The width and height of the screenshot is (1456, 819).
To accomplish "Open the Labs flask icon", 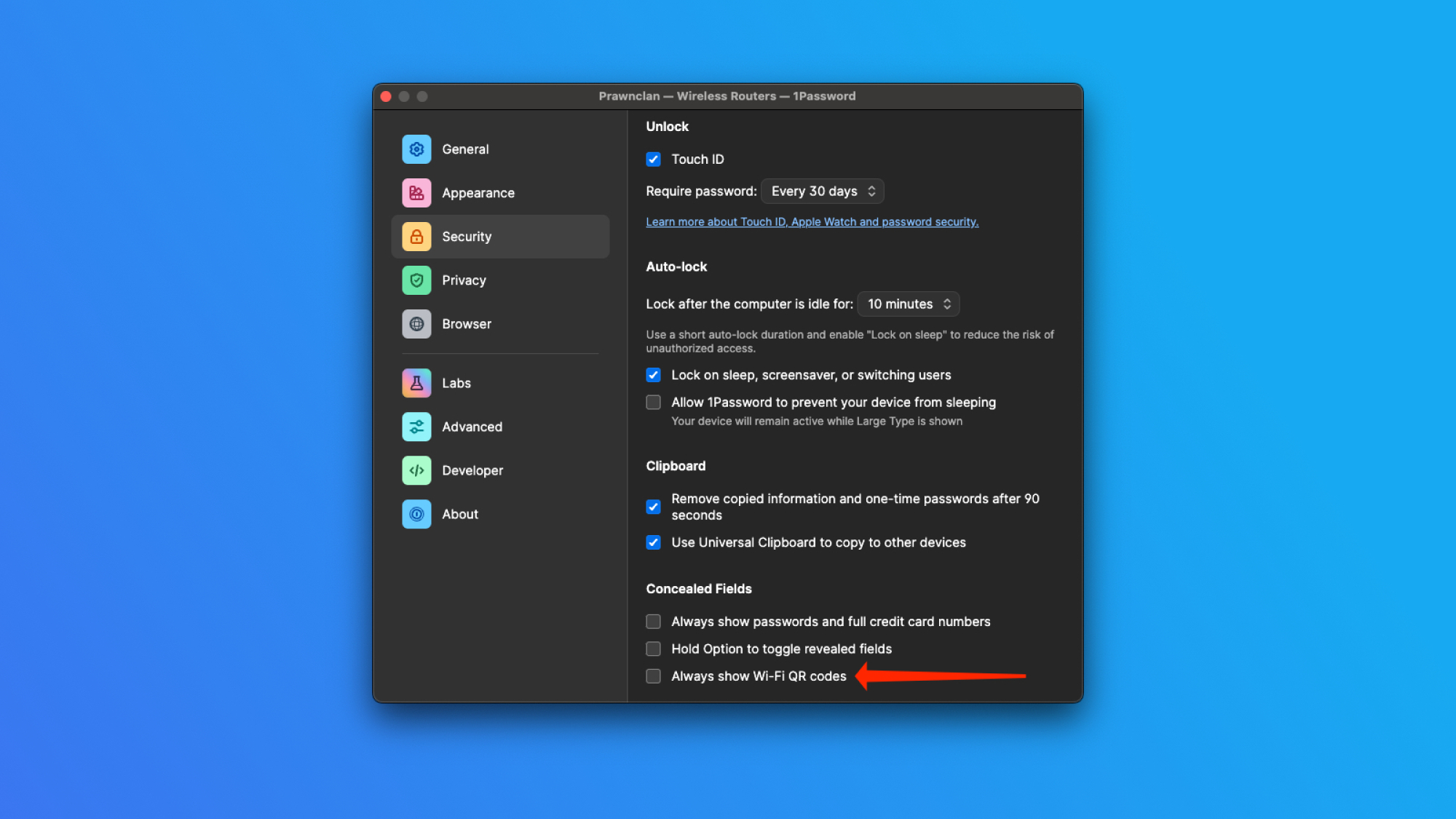I will 416,383.
